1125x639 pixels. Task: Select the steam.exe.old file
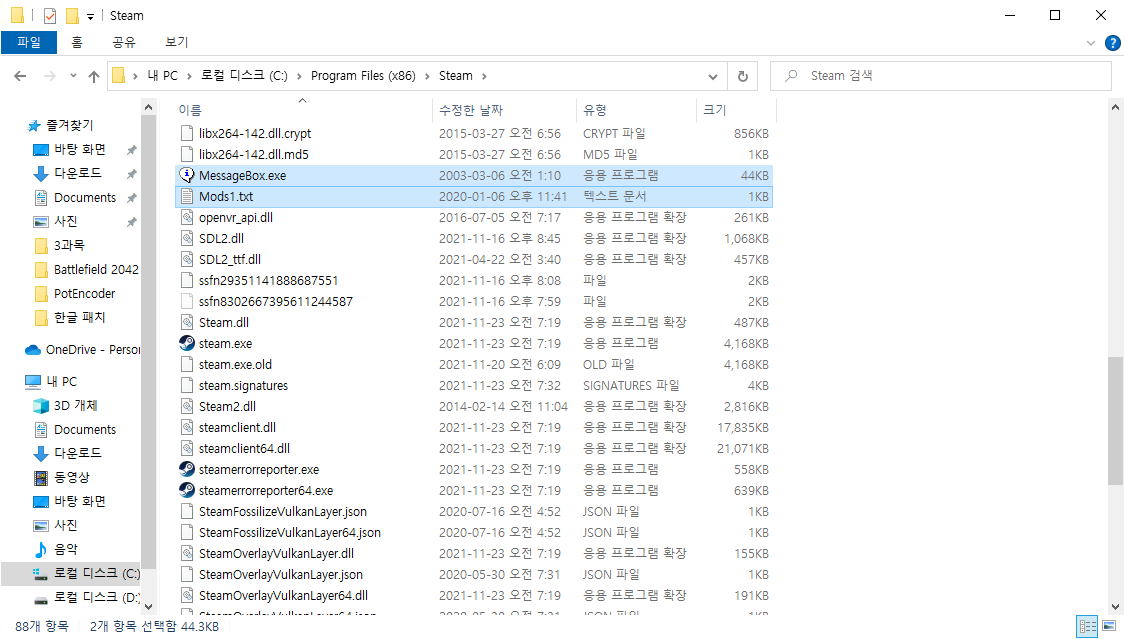coord(235,364)
